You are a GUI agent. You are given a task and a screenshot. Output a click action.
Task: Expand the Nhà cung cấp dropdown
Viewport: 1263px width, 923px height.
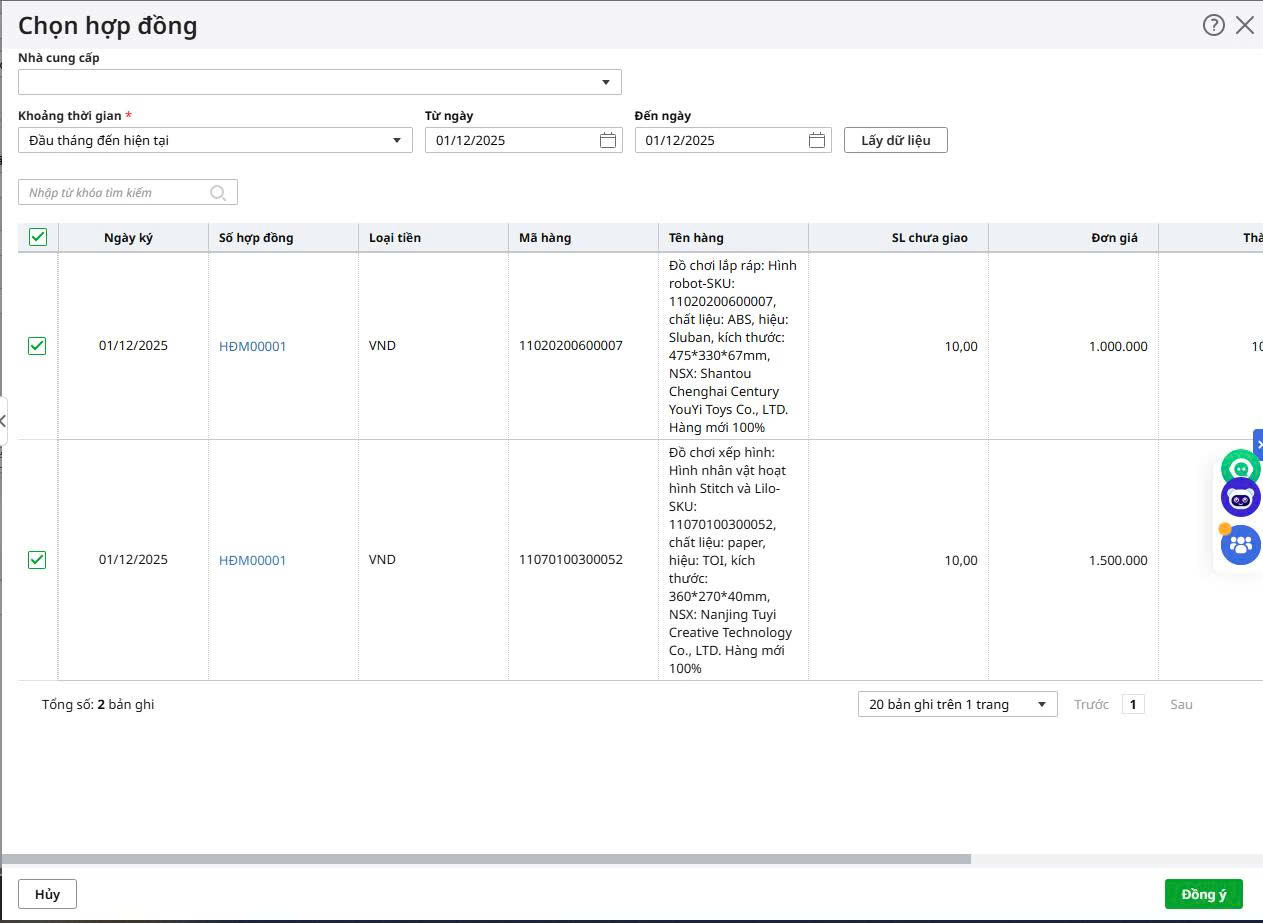coord(605,82)
